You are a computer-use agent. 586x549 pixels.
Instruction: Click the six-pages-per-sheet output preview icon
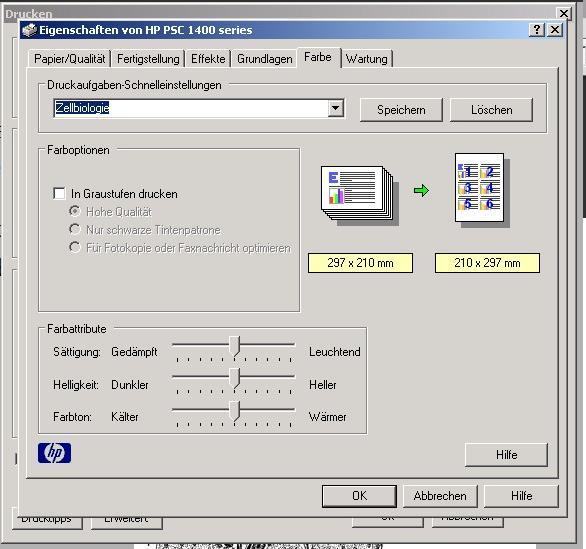pyautogui.click(x=482, y=190)
